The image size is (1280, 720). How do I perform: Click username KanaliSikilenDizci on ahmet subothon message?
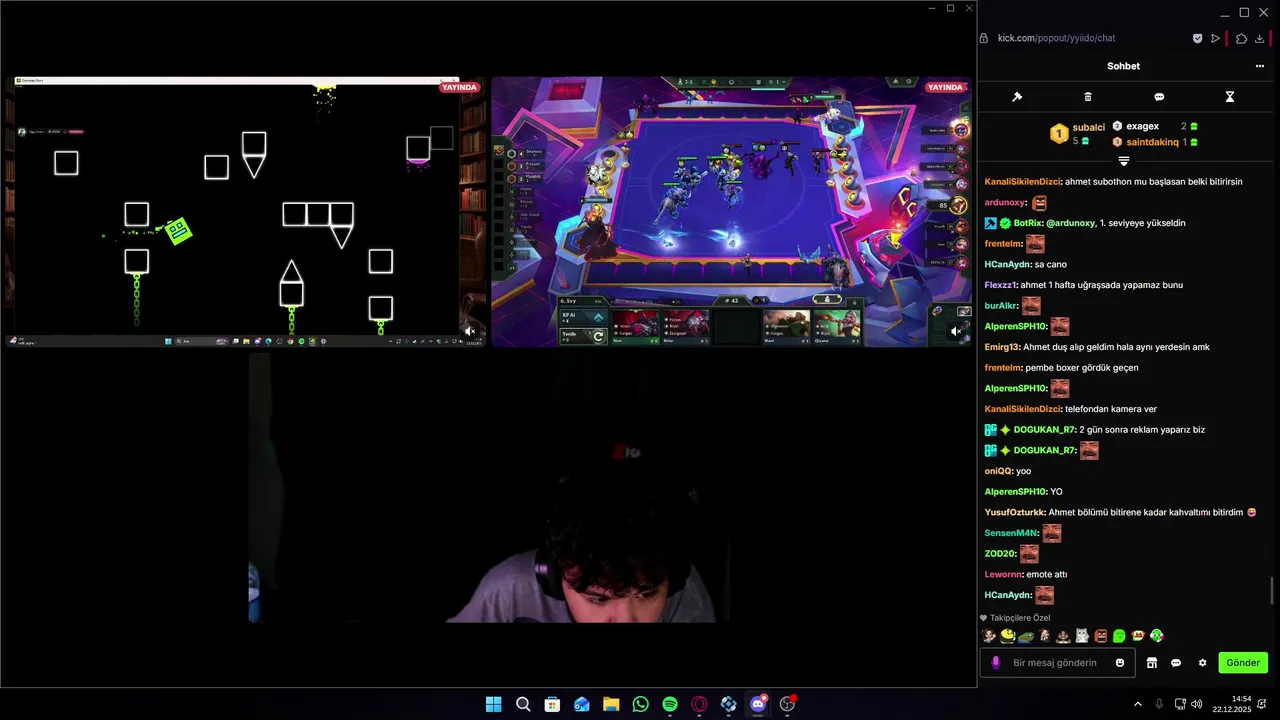(x=1022, y=181)
